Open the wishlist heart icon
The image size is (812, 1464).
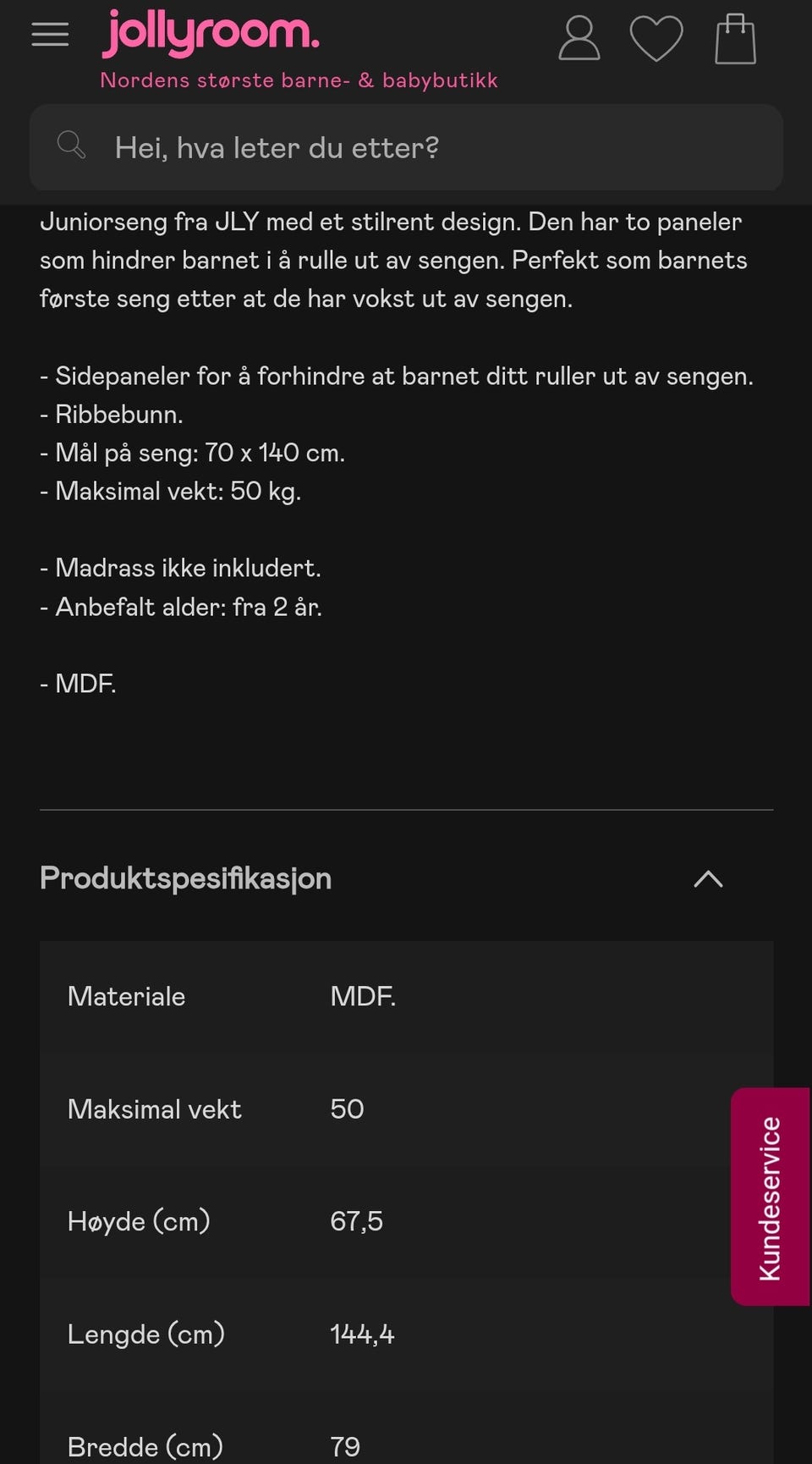[x=656, y=39]
